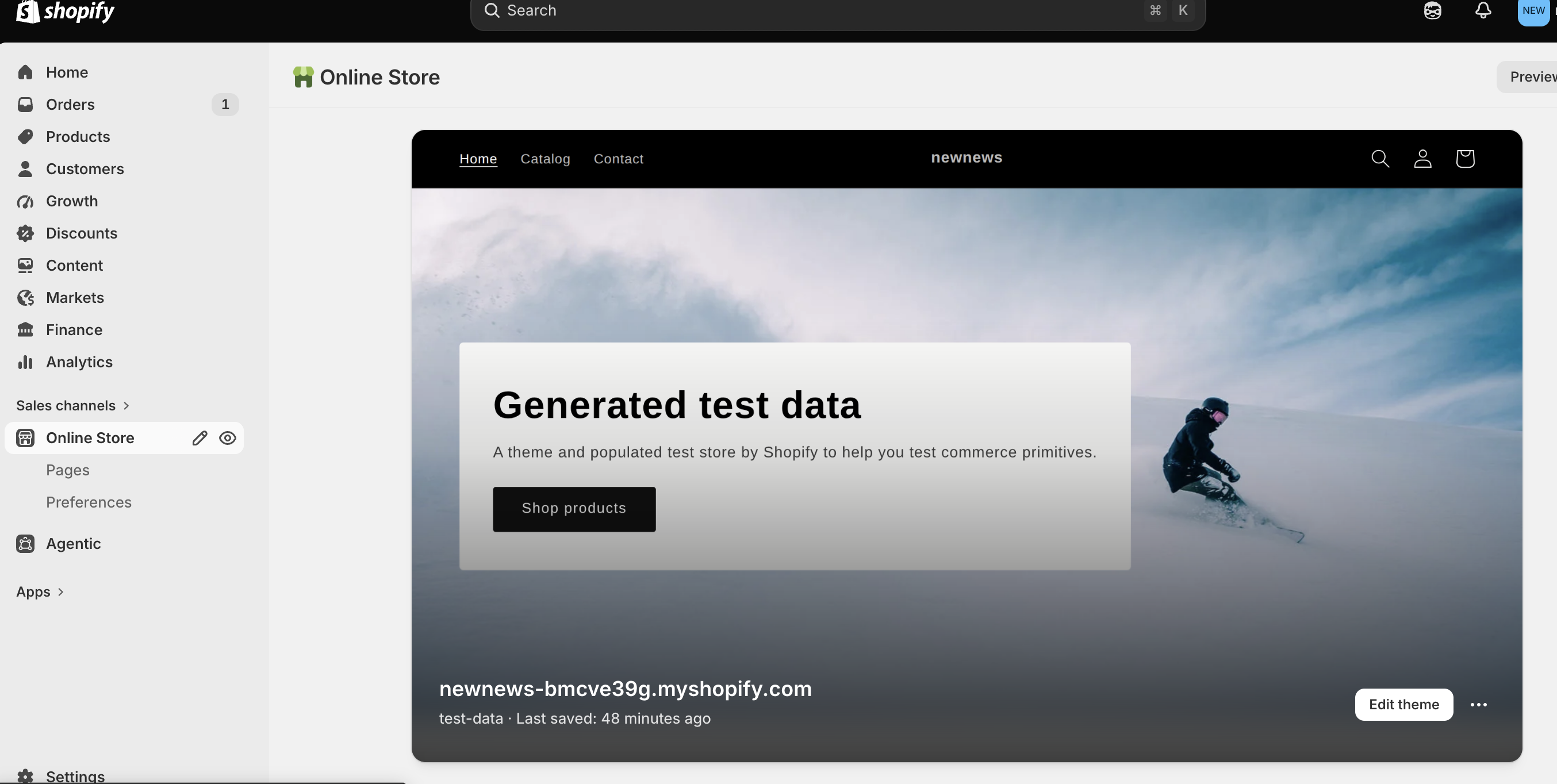Click the cart bag icon in store preview

1465,159
